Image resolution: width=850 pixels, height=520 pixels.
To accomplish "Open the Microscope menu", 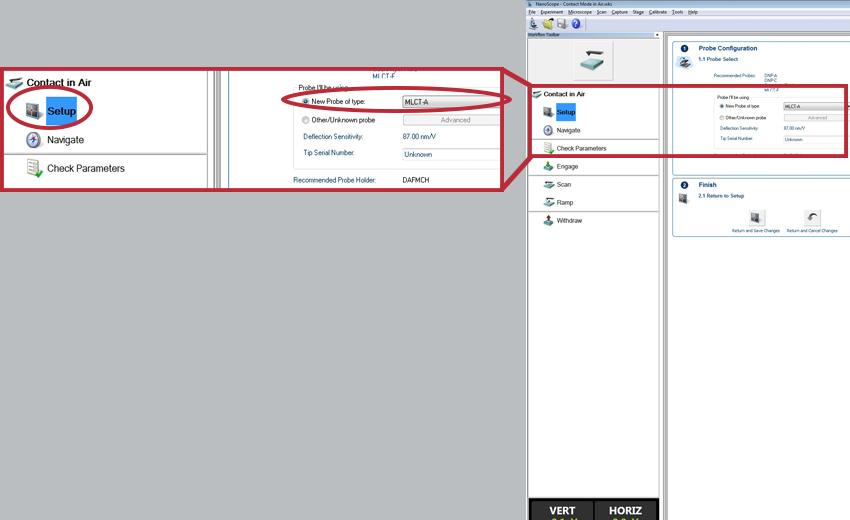I will 579,12.
